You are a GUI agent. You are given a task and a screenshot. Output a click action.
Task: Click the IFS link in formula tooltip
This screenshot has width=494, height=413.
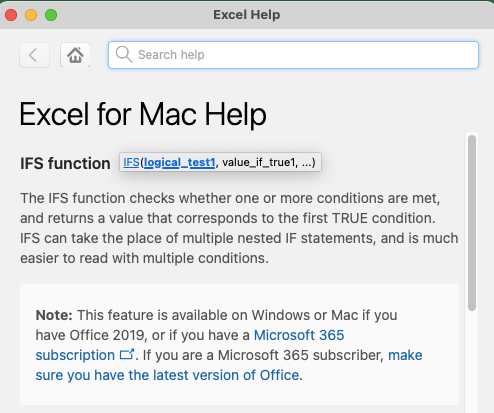coord(131,162)
